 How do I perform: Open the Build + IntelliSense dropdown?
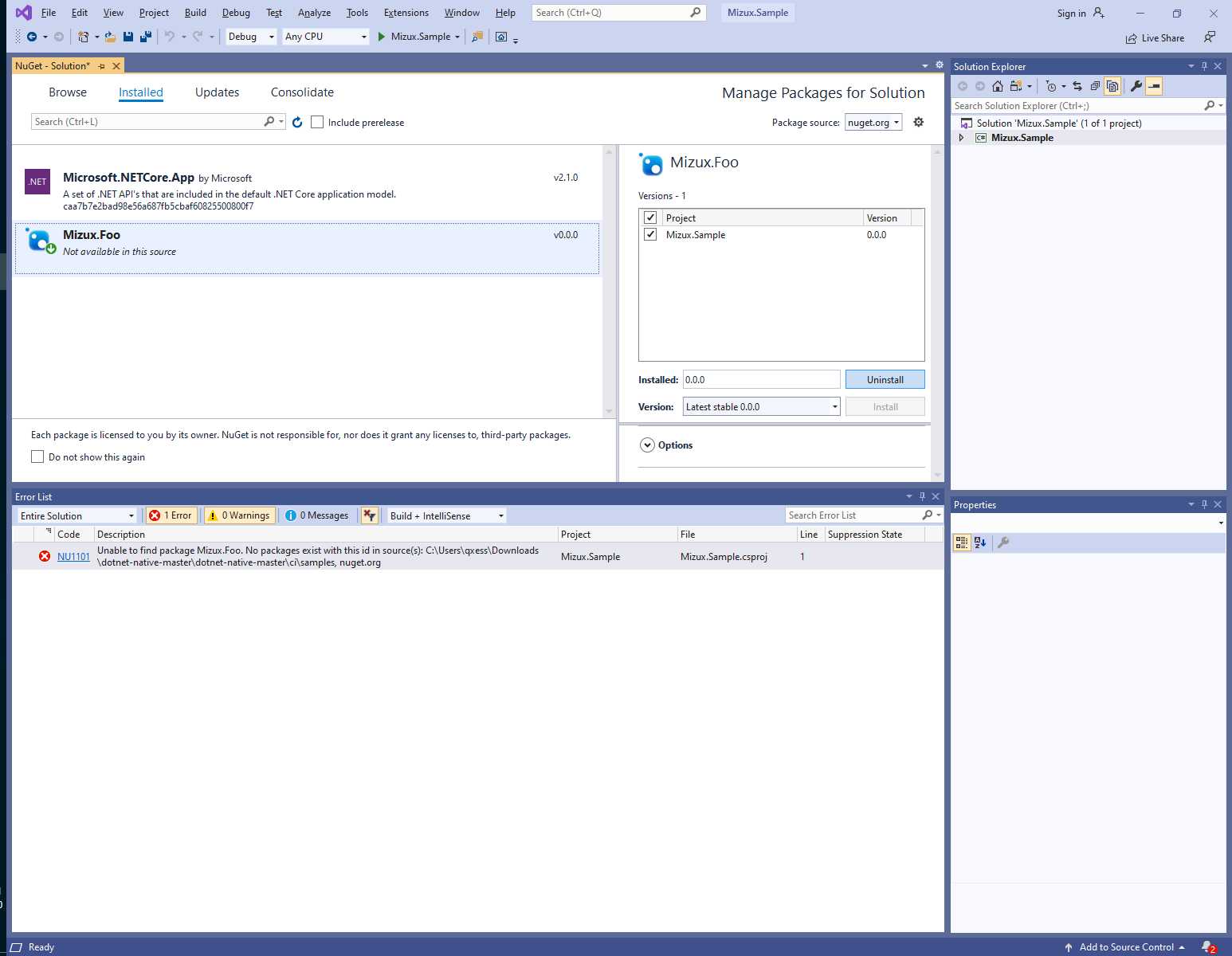click(x=447, y=515)
